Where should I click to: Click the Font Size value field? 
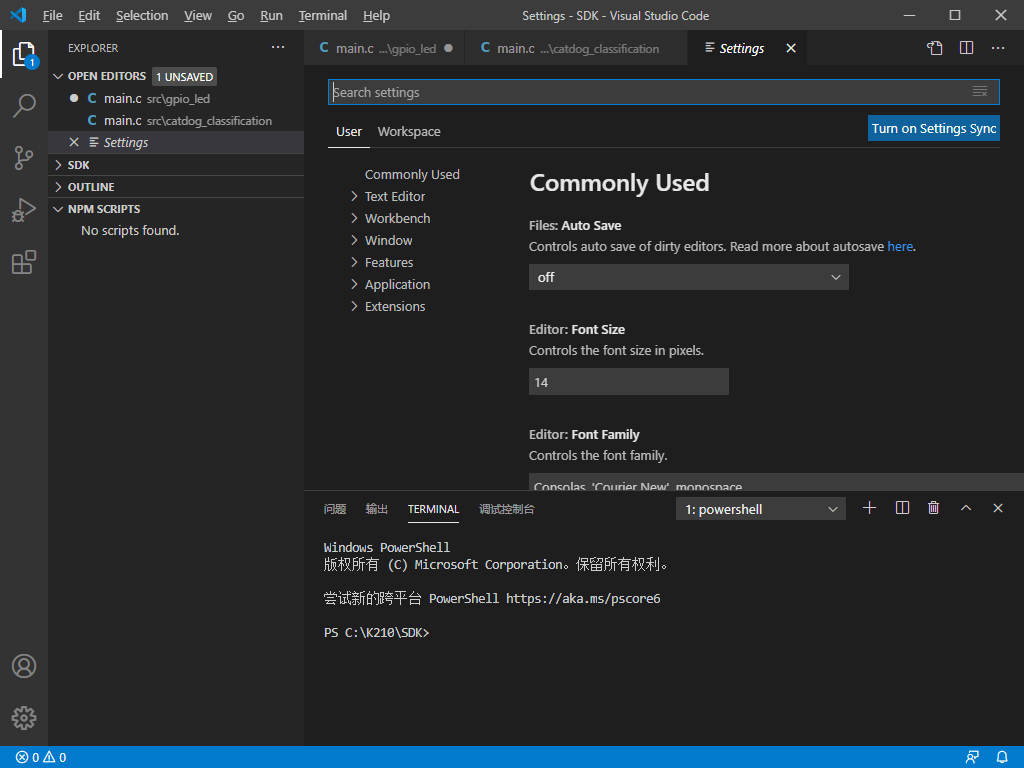point(628,382)
